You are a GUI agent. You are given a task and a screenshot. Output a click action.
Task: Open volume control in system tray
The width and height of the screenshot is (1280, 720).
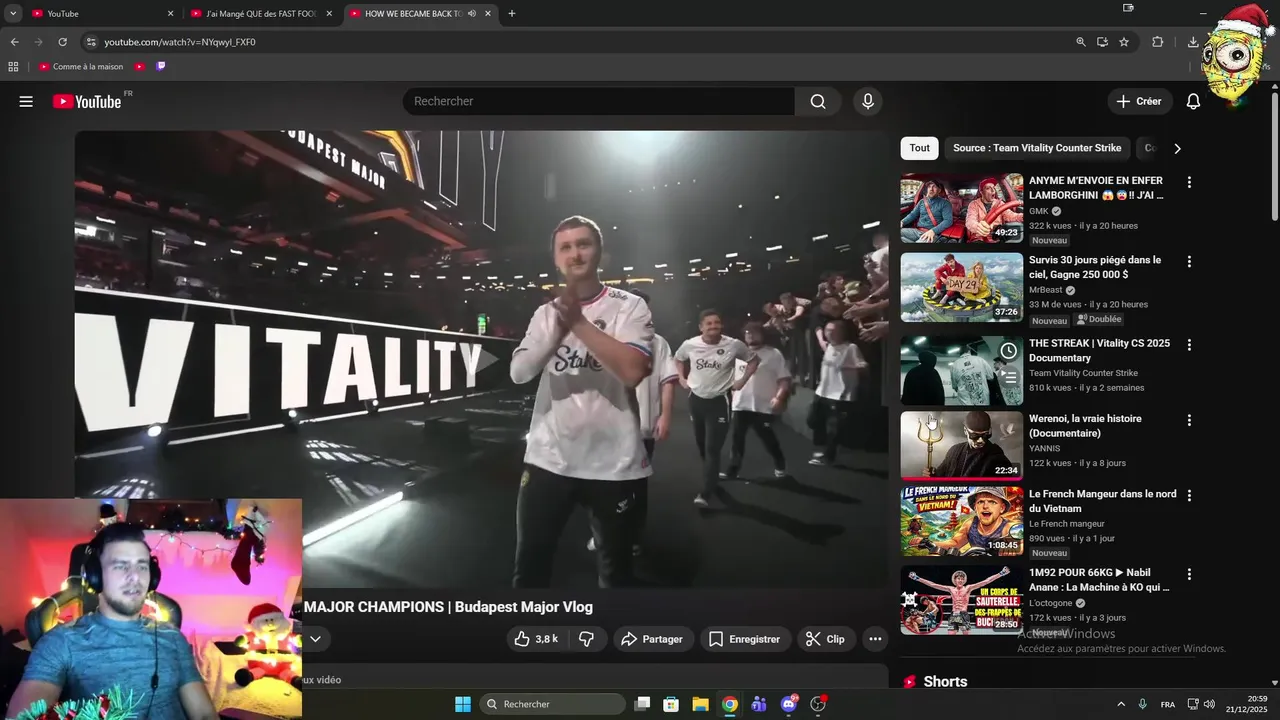click(x=1209, y=704)
